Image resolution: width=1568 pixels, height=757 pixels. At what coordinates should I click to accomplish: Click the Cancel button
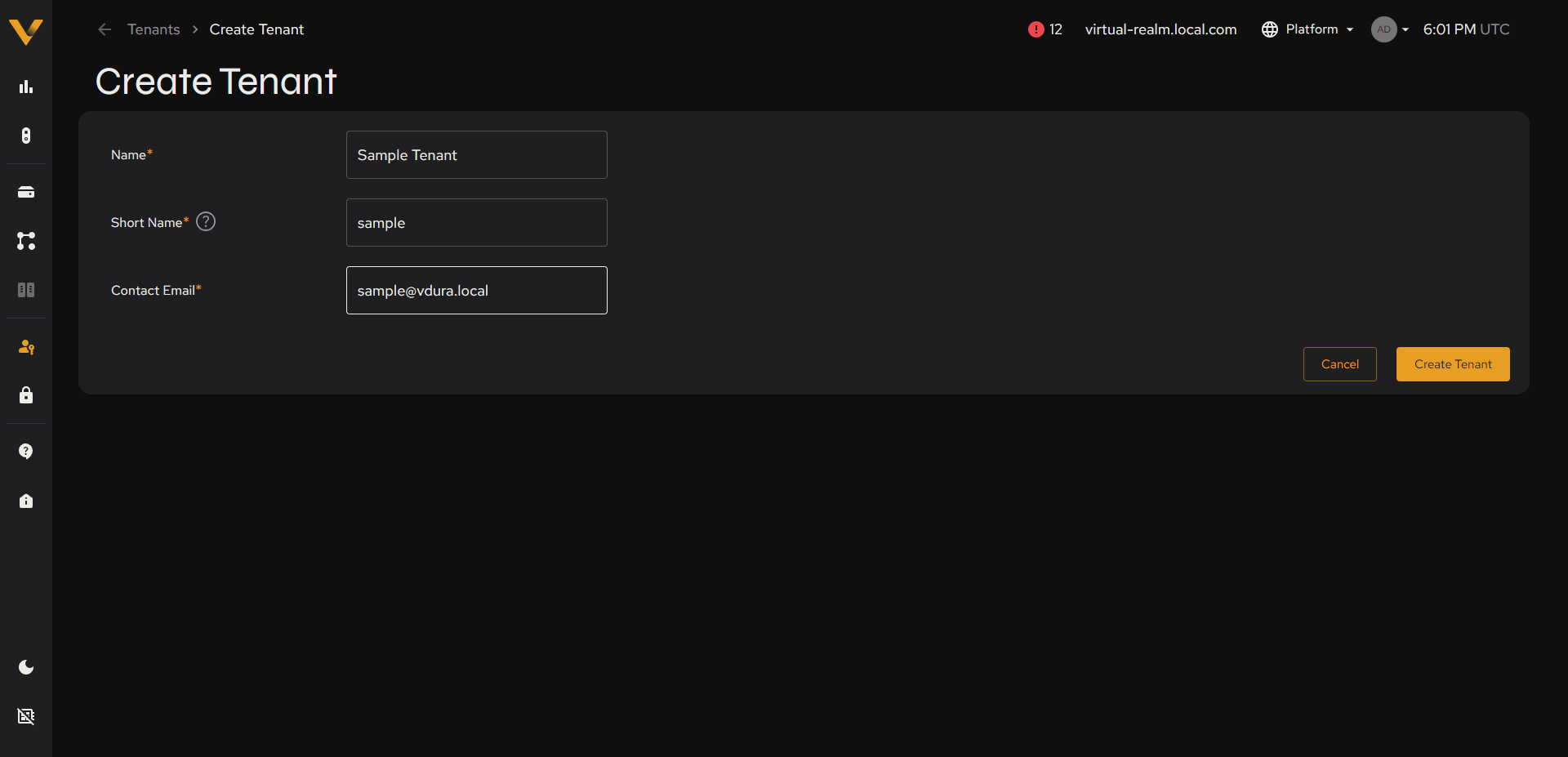tap(1340, 364)
